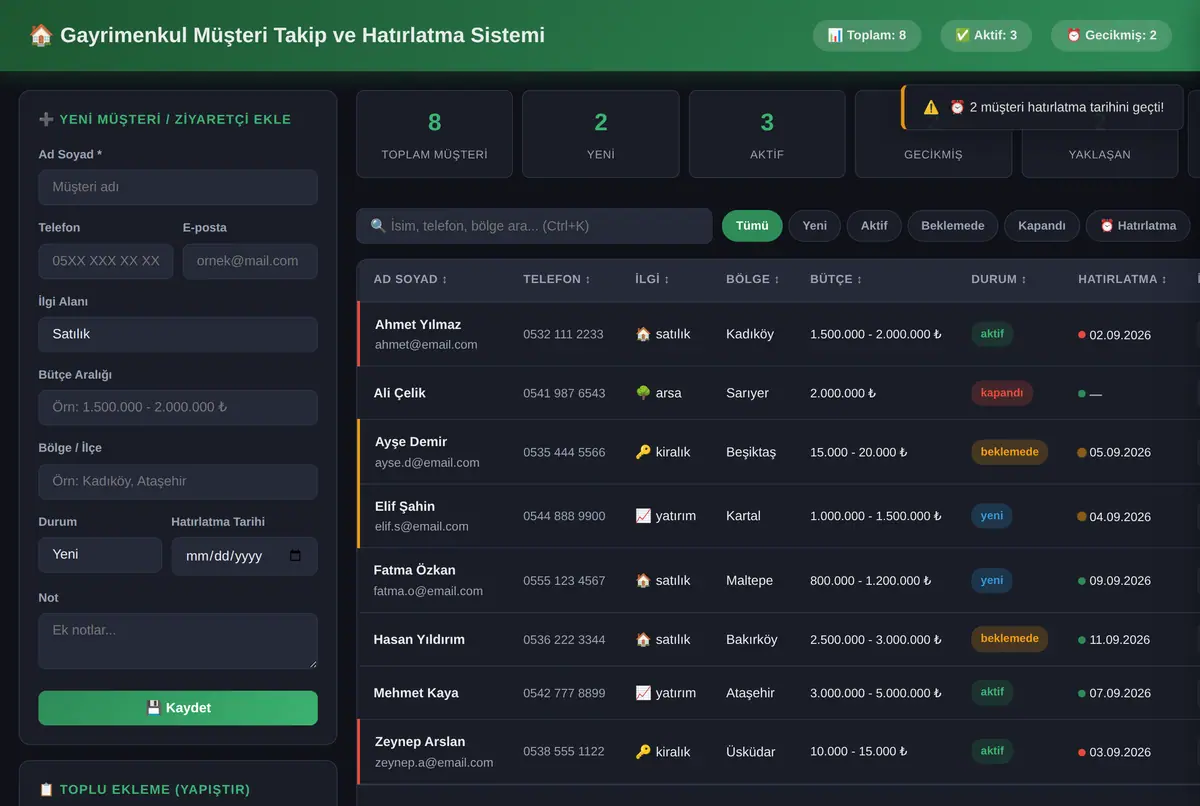Show only Aktif customers
1200x806 pixels.
874,225
